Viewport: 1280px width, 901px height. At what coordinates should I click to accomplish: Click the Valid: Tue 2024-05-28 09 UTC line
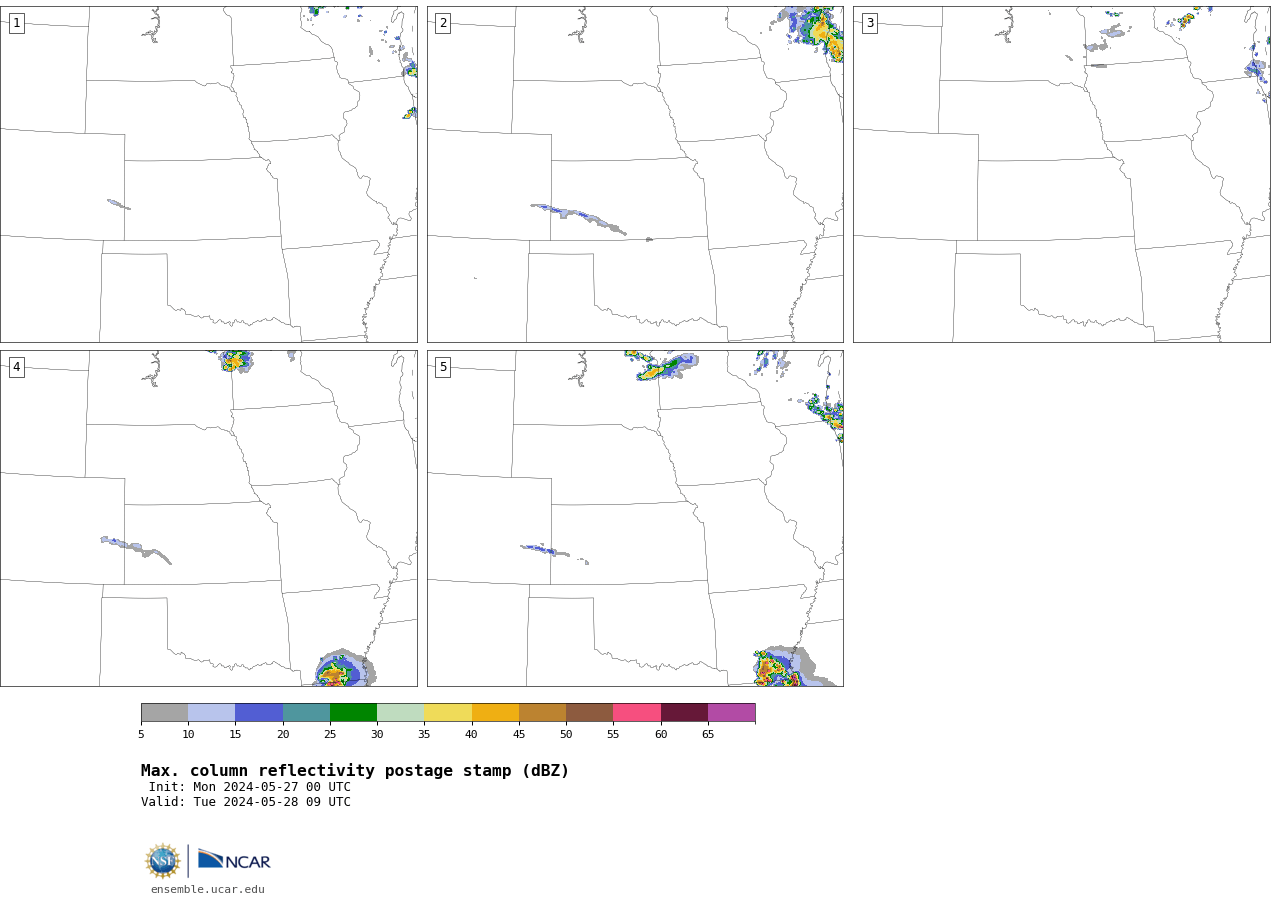point(246,802)
